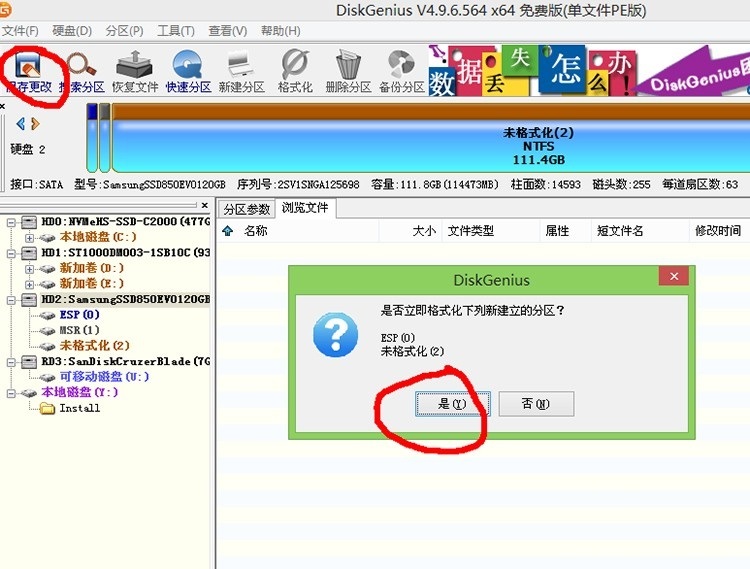Image resolution: width=750 pixels, height=569 pixels.
Task: Click the MSR partition bar in disk map
Action: click(105, 138)
